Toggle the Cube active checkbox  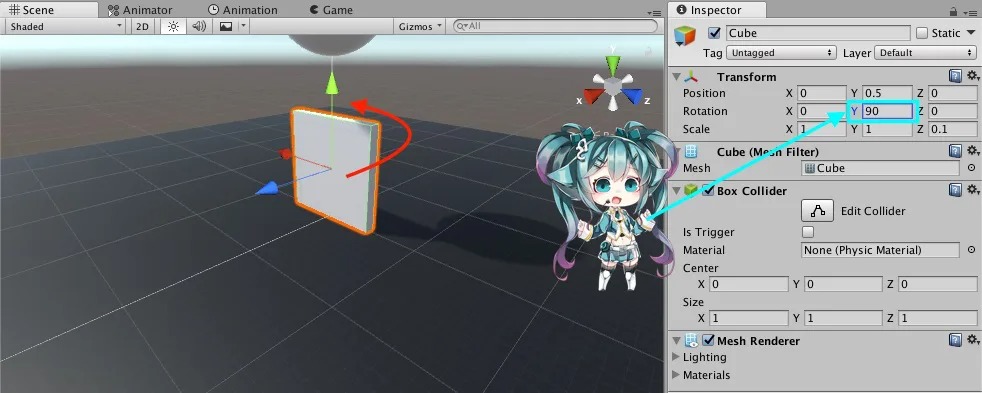[714, 33]
